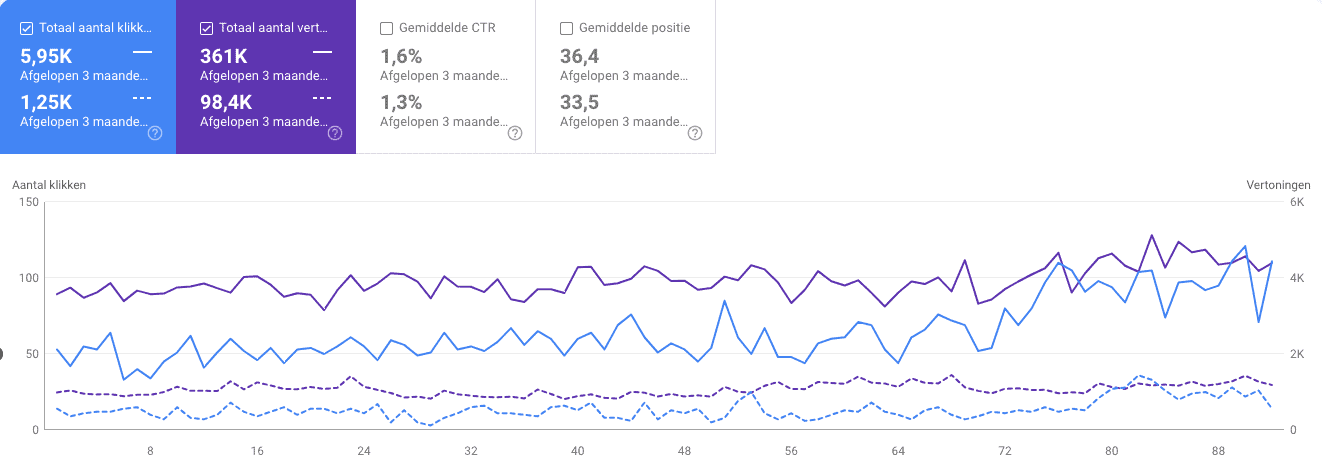
Task: Open help icon in Totaal aantal klikken card
Action: click(155, 133)
